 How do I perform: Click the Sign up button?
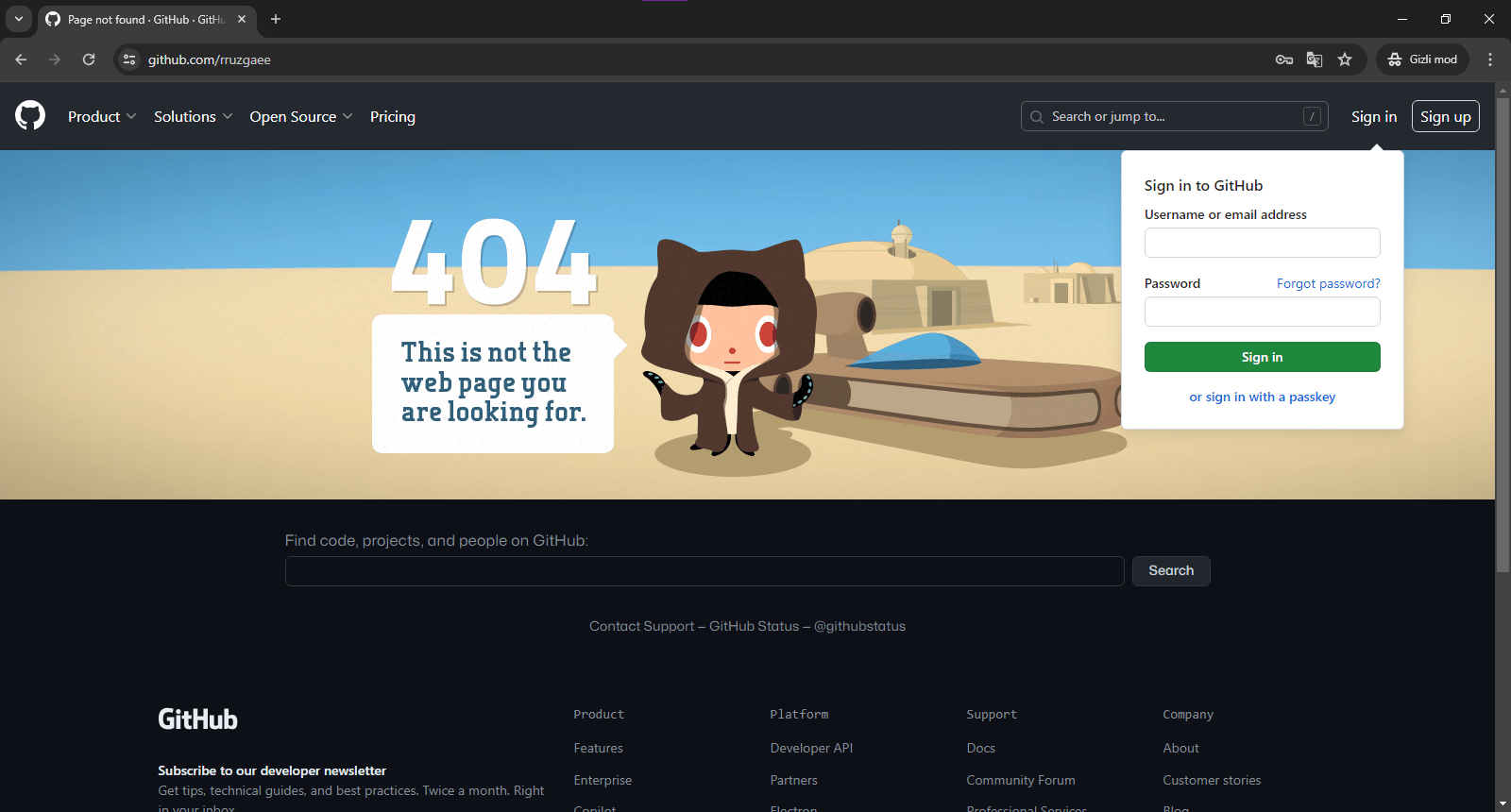(1446, 116)
